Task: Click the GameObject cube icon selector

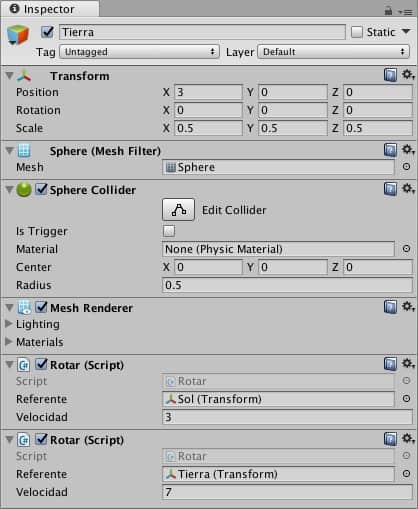Action: tap(18, 35)
